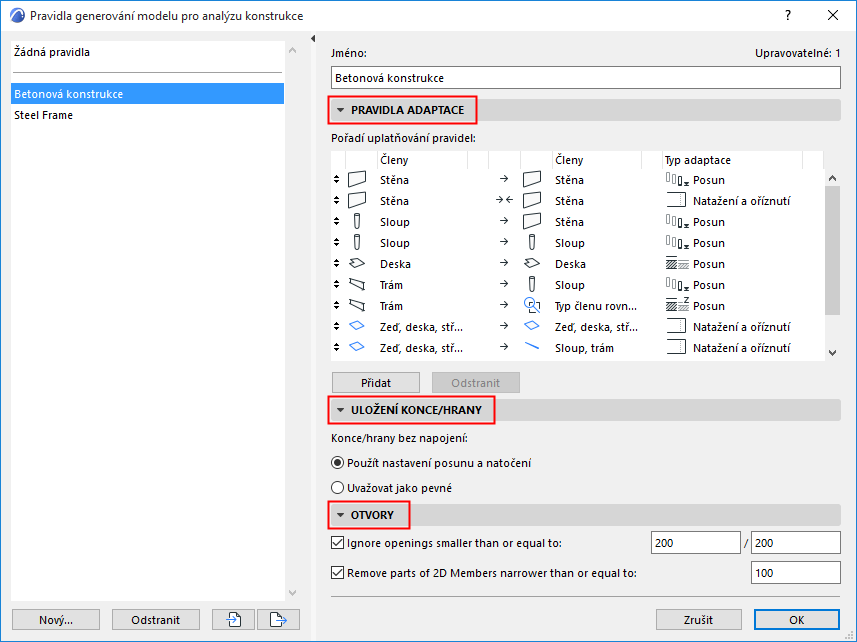The width and height of the screenshot is (857, 642).
Task: Click the export rules icon button
Action: [x=279, y=620]
